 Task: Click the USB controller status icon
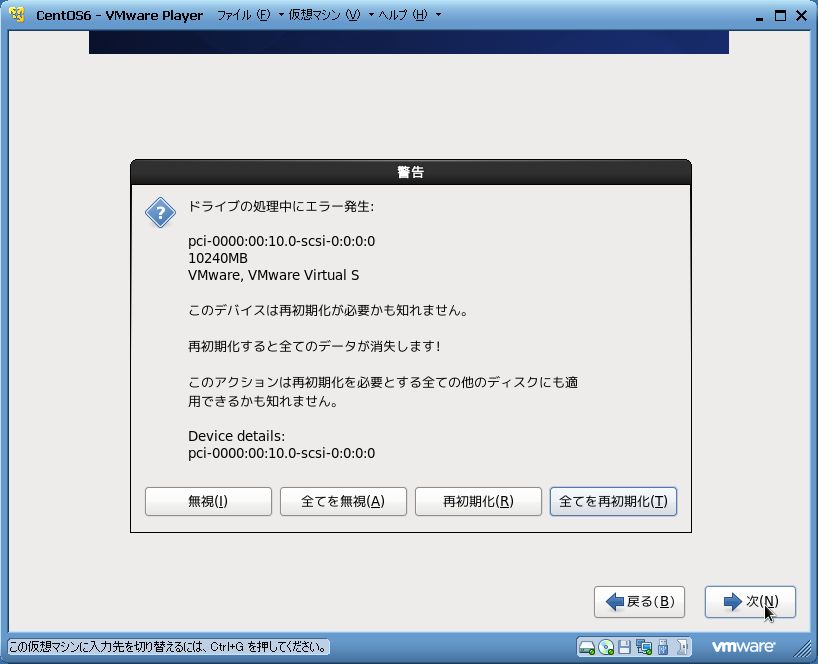(663, 647)
